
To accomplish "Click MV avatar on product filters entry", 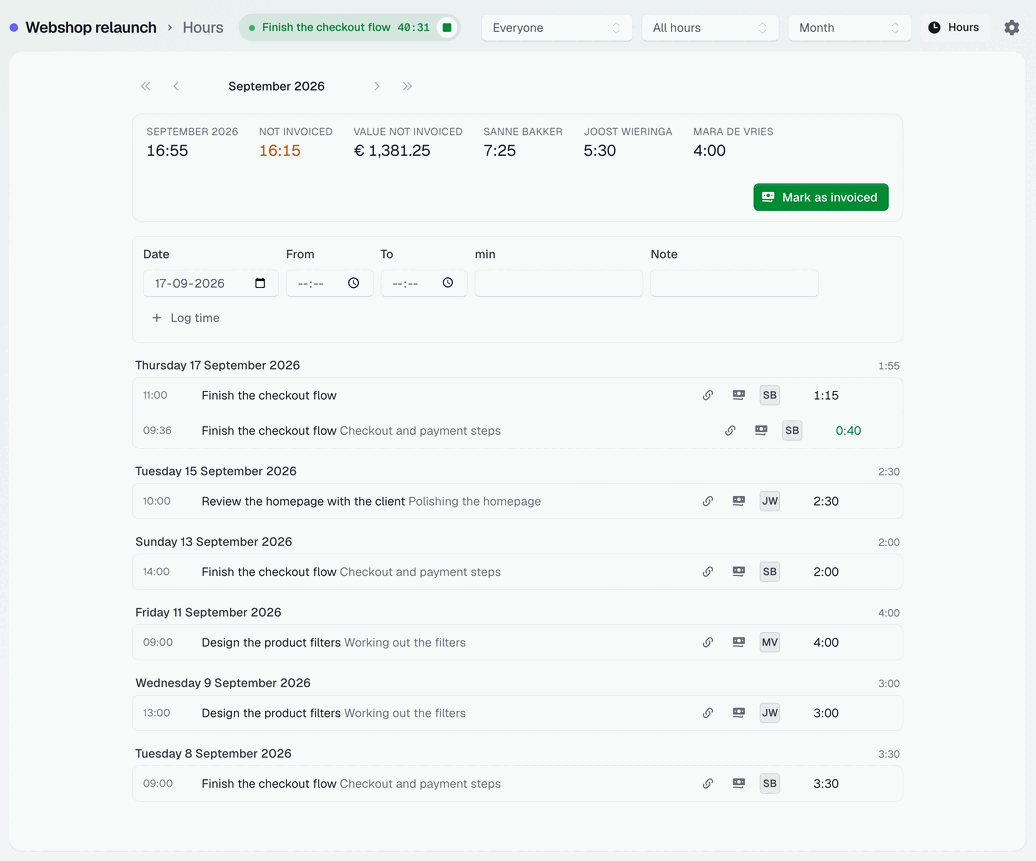I will pyautogui.click(x=770, y=642).
